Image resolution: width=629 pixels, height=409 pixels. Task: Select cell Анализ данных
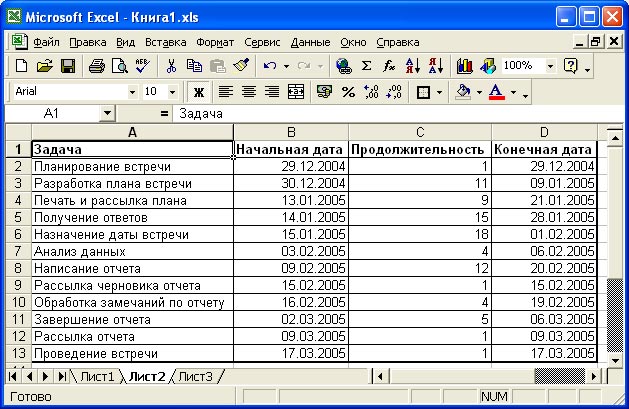[x=132, y=251]
